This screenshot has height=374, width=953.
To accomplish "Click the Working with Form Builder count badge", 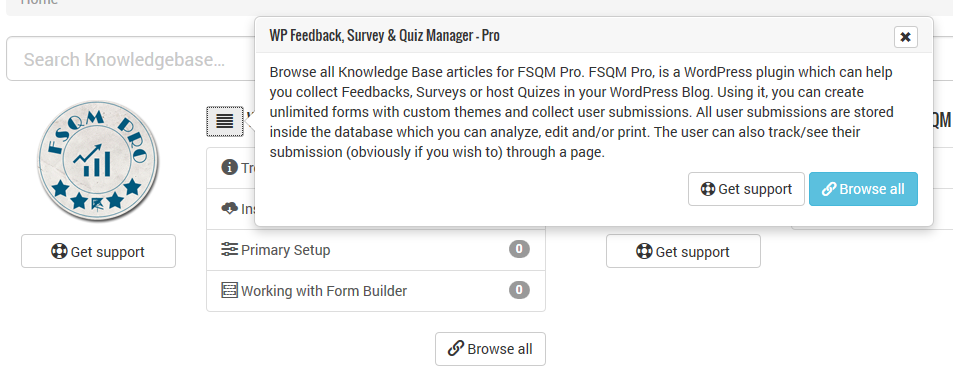I will (x=519, y=290).
